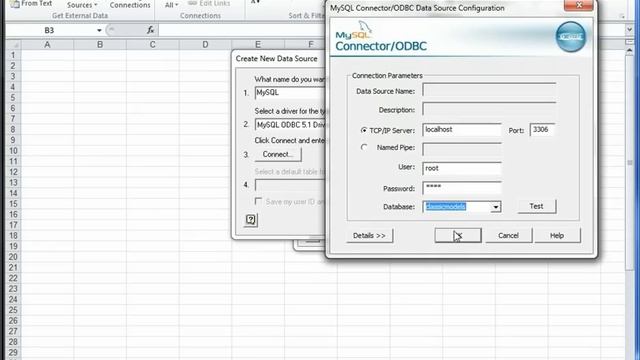640x360 pixels.
Task: Select row 22 header
Action: 13,278
